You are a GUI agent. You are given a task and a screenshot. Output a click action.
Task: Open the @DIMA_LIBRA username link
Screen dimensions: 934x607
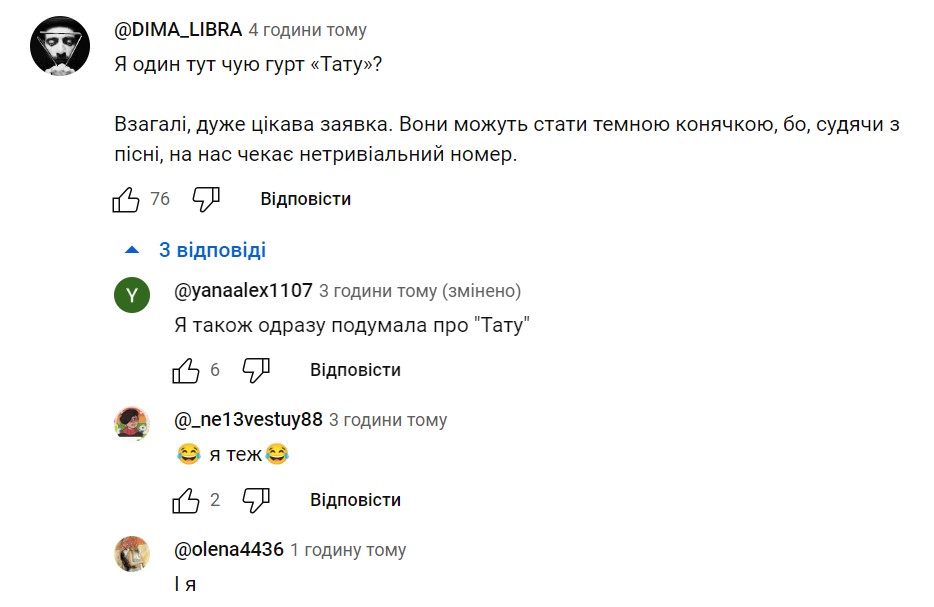178,30
